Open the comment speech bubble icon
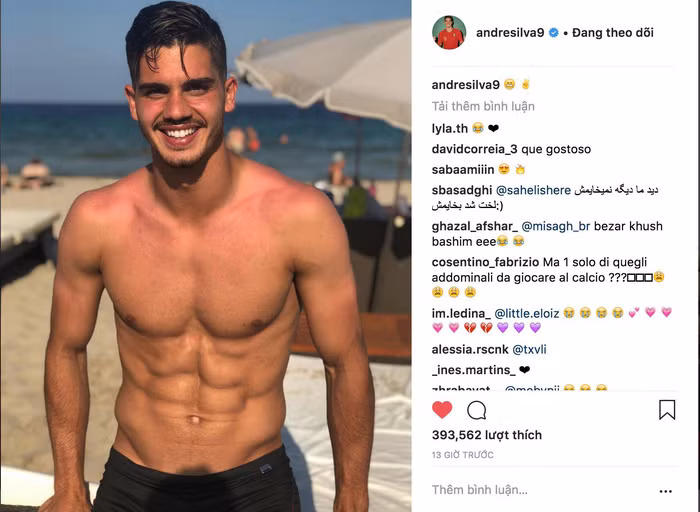Screen dimensions: 700x512 pos(476,410)
